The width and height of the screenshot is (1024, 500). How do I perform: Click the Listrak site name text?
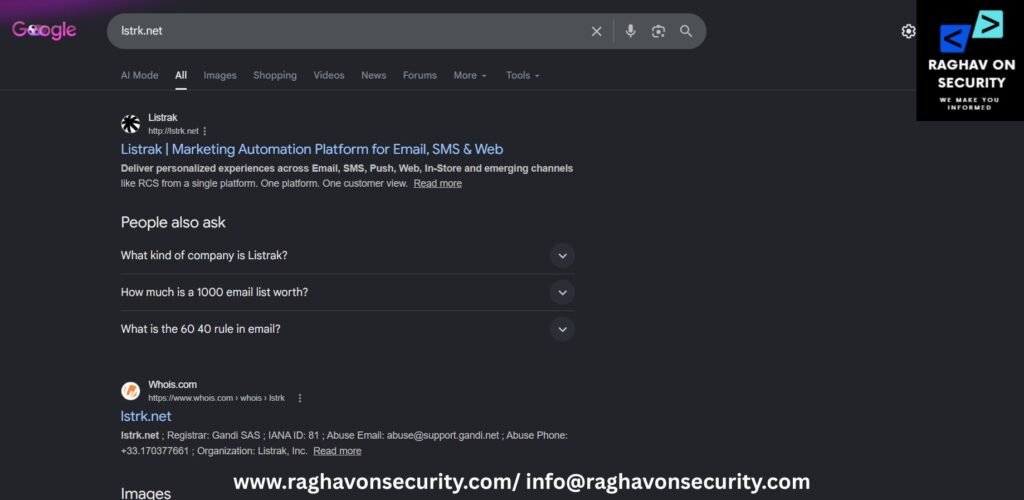coord(163,117)
